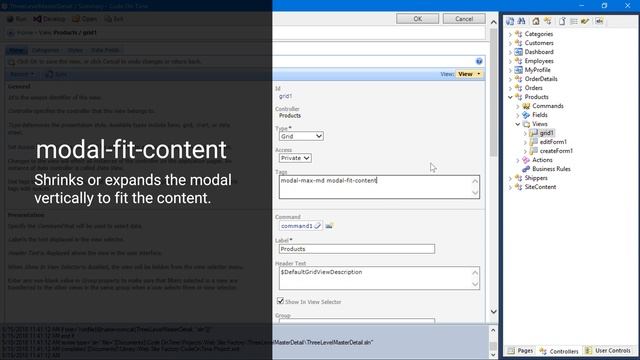Click the sync icon in explorer toolbar
Screen dimensions: 640x360
510,21
